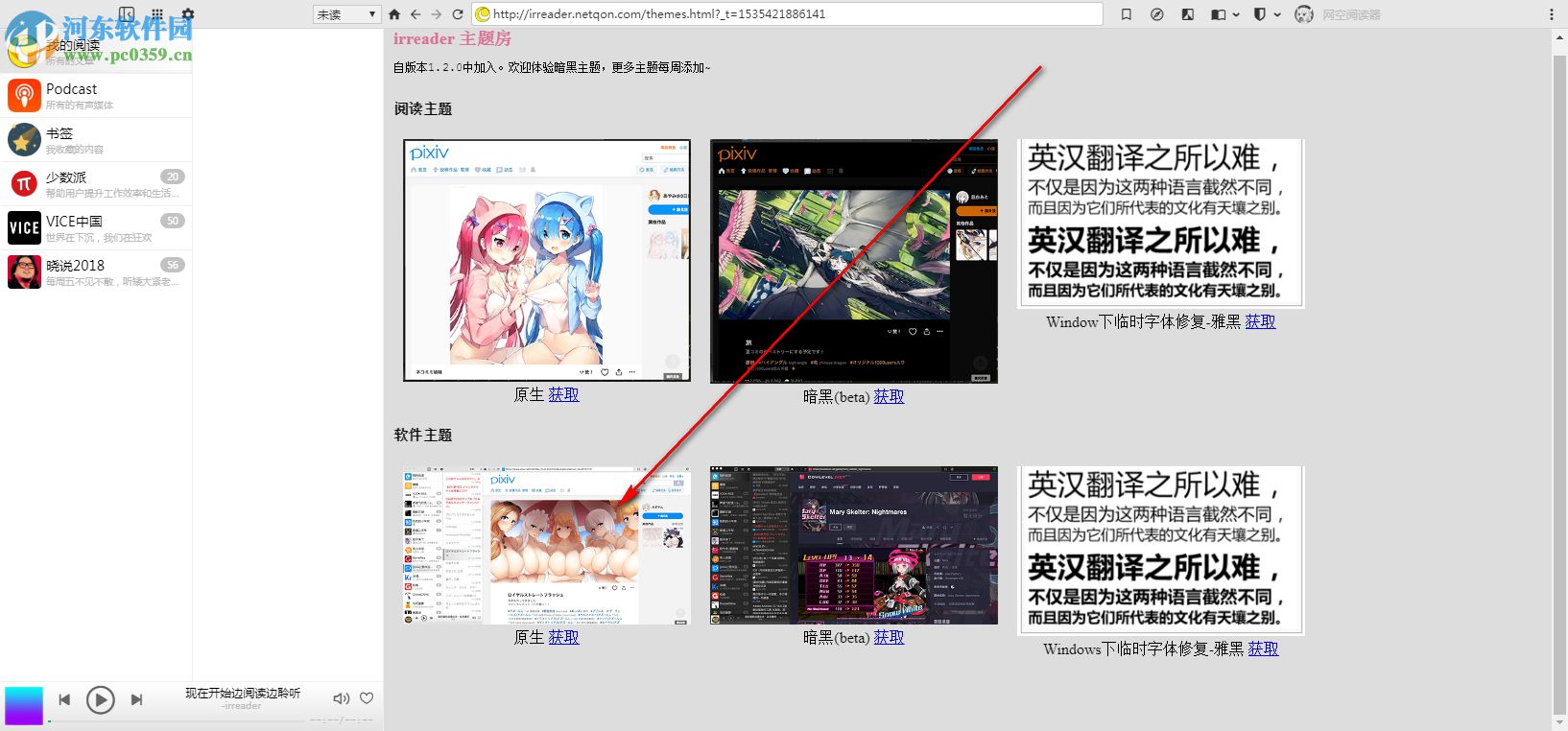Expand the shield dropdown arrow
This screenshot has height=731, width=1568.
[x=1277, y=14]
